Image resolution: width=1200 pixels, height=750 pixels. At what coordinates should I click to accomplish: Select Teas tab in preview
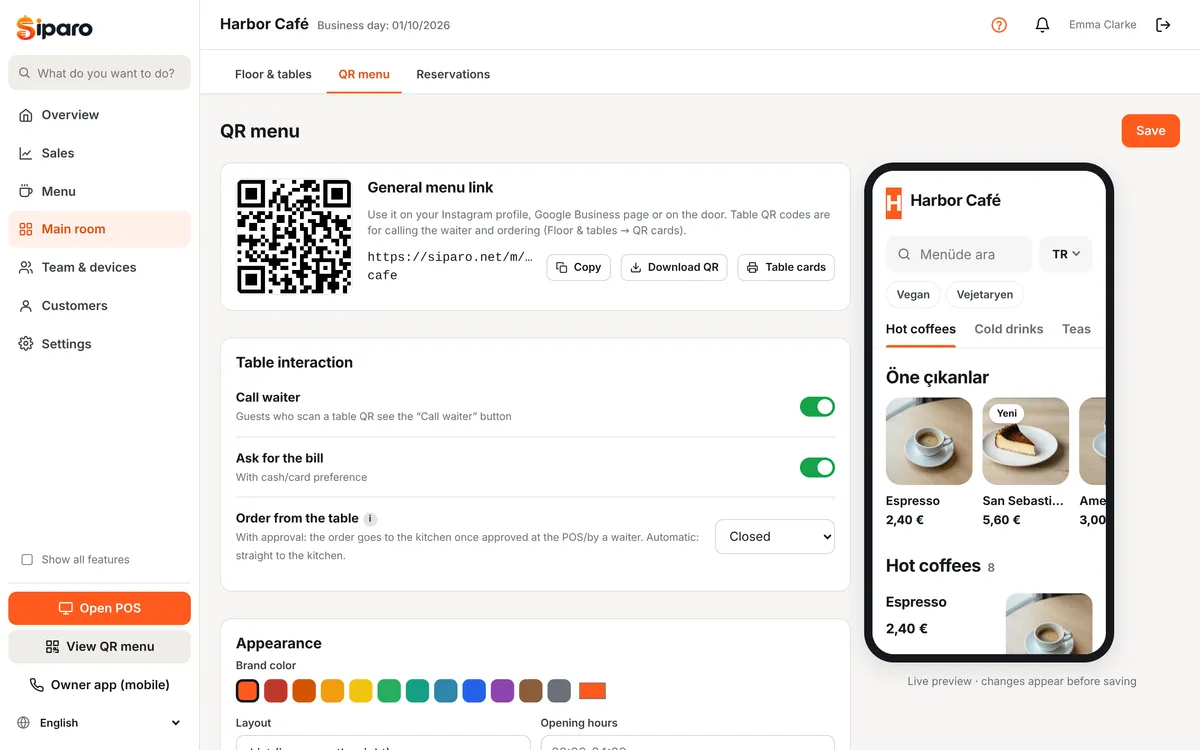tap(1076, 329)
